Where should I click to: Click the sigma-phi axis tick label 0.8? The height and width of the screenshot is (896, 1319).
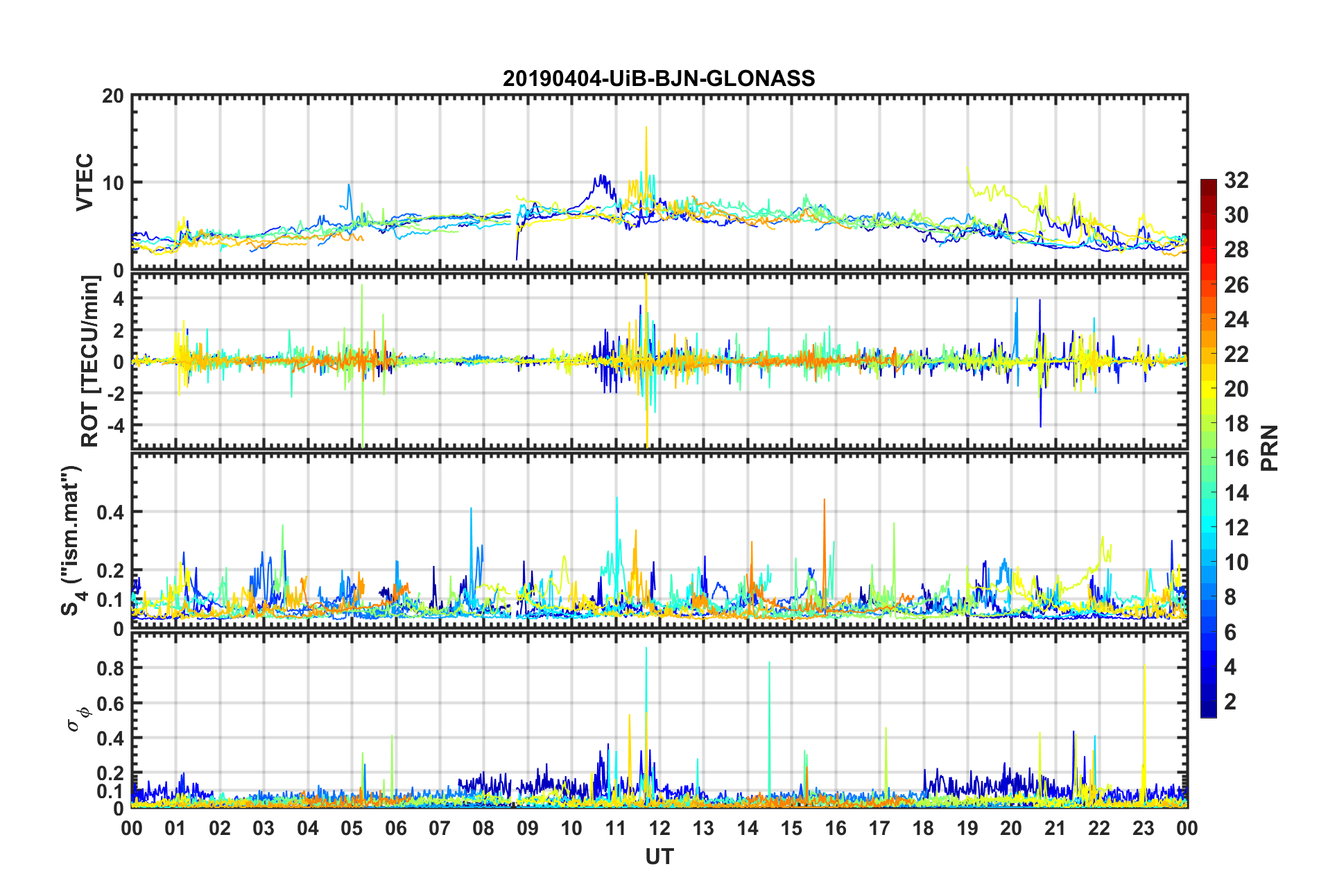pyautogui.click(x=110, y=669)
